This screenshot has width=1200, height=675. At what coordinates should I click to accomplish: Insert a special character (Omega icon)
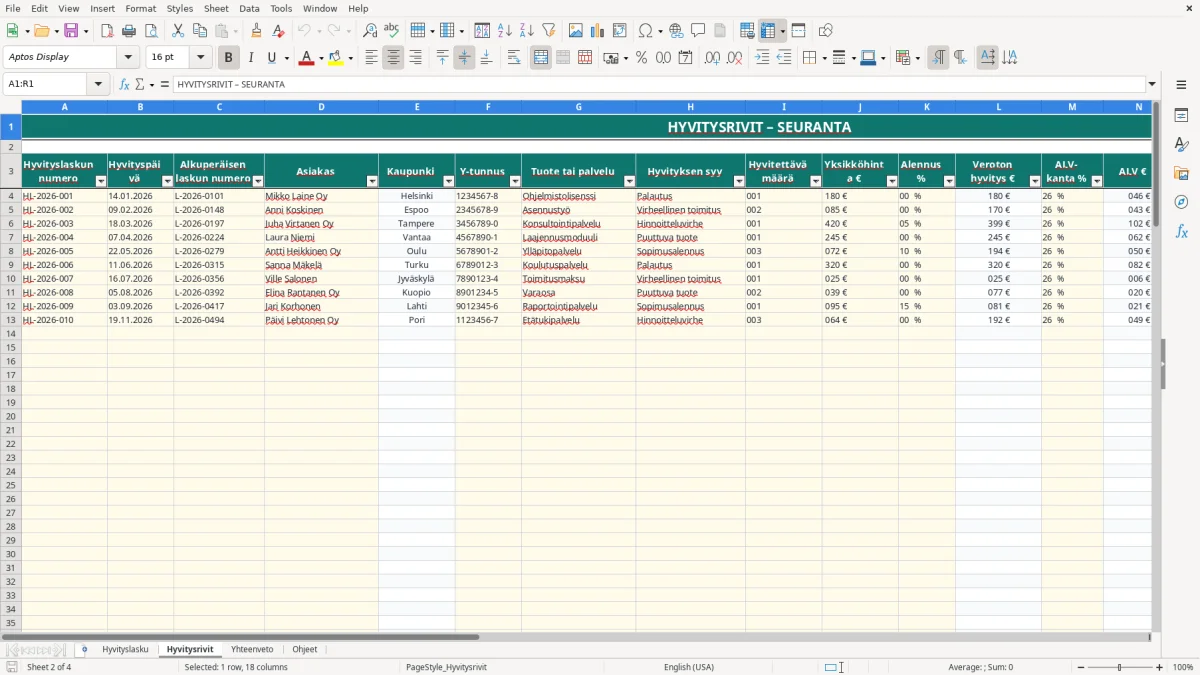(x=645, y=31)
